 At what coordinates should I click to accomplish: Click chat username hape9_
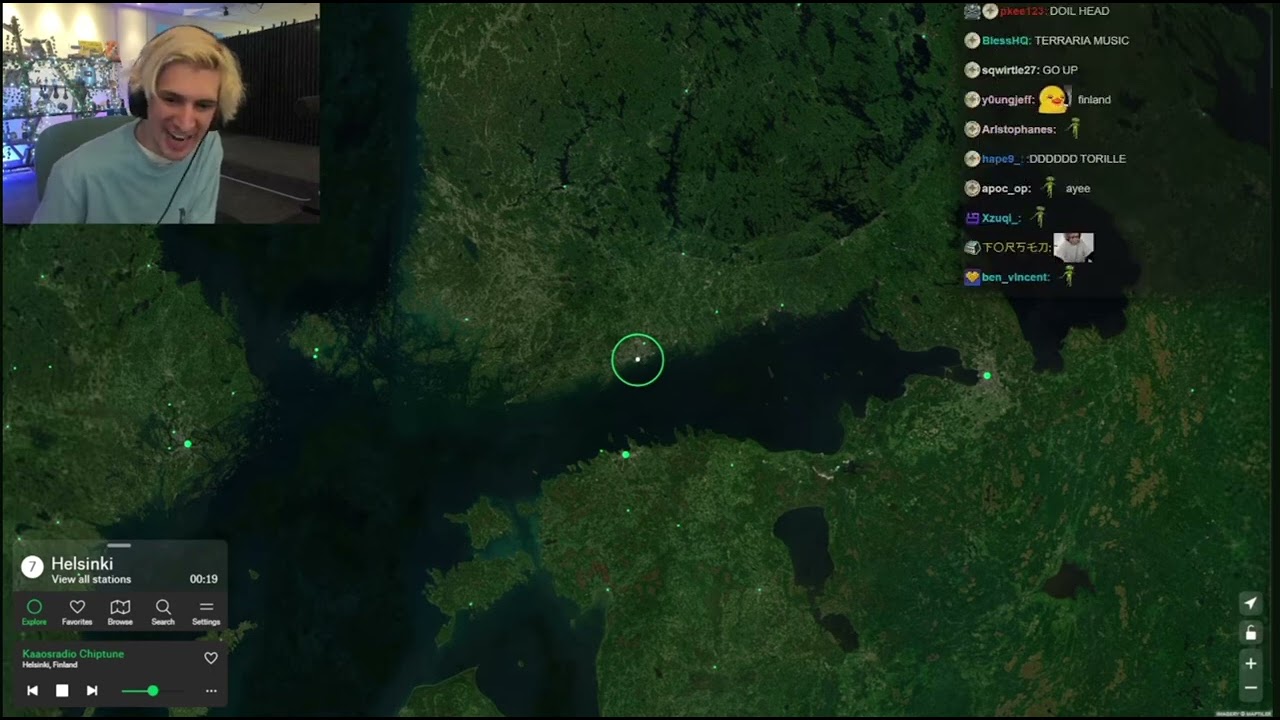click(x=1002, y=159)
